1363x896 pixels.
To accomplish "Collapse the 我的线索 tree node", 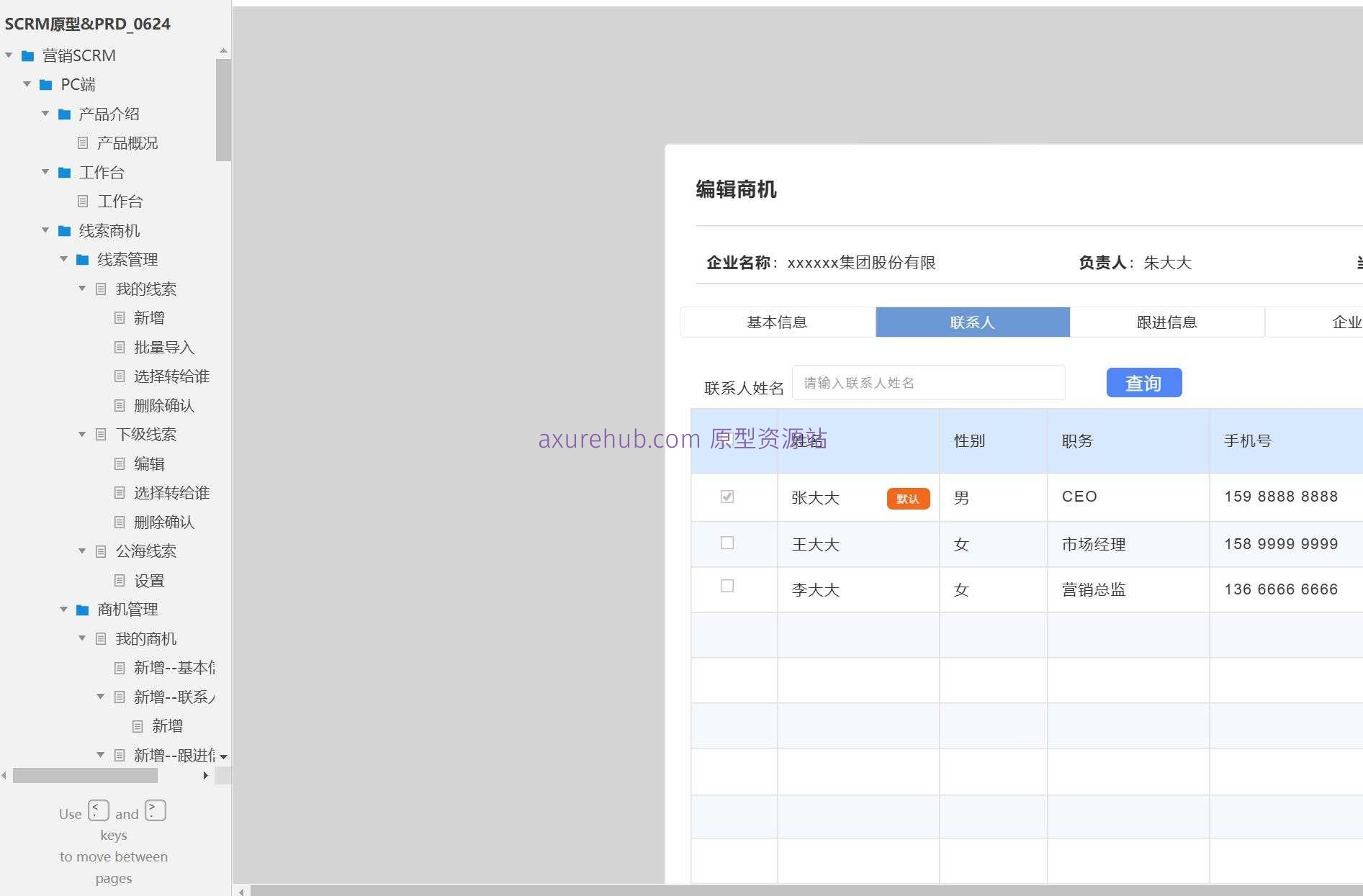I will 81,289.
